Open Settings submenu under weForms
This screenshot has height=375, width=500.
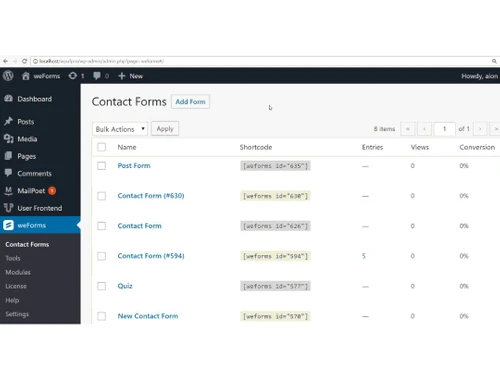tap(17, 314)
